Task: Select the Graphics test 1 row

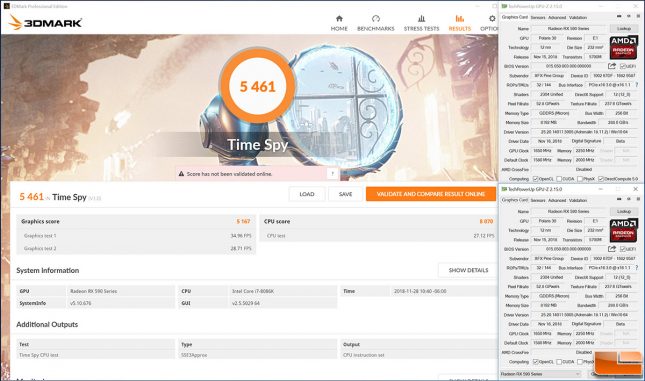Action: coord(136,236)
